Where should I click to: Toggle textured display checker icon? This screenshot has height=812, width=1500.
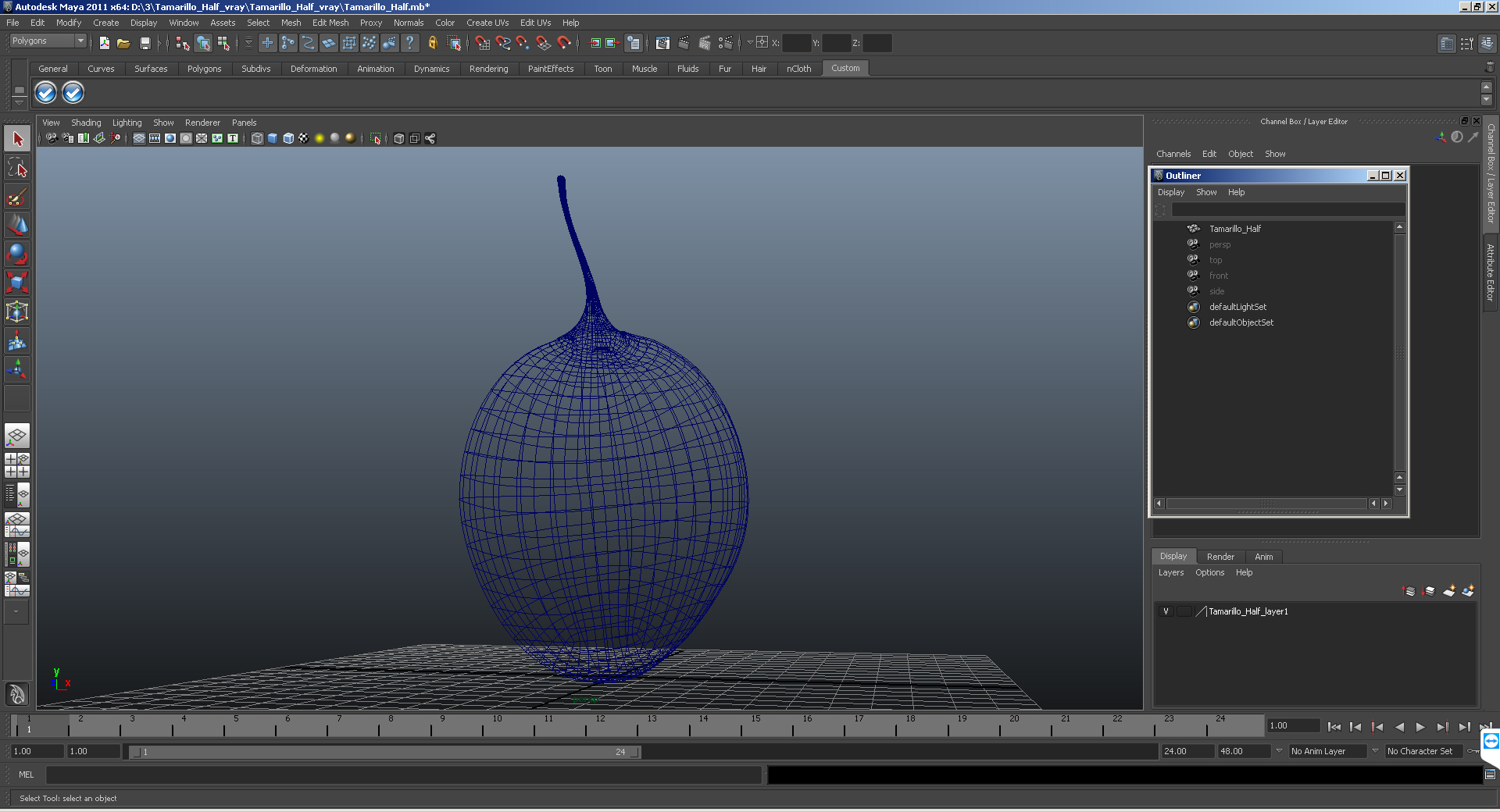coord(304,138)
